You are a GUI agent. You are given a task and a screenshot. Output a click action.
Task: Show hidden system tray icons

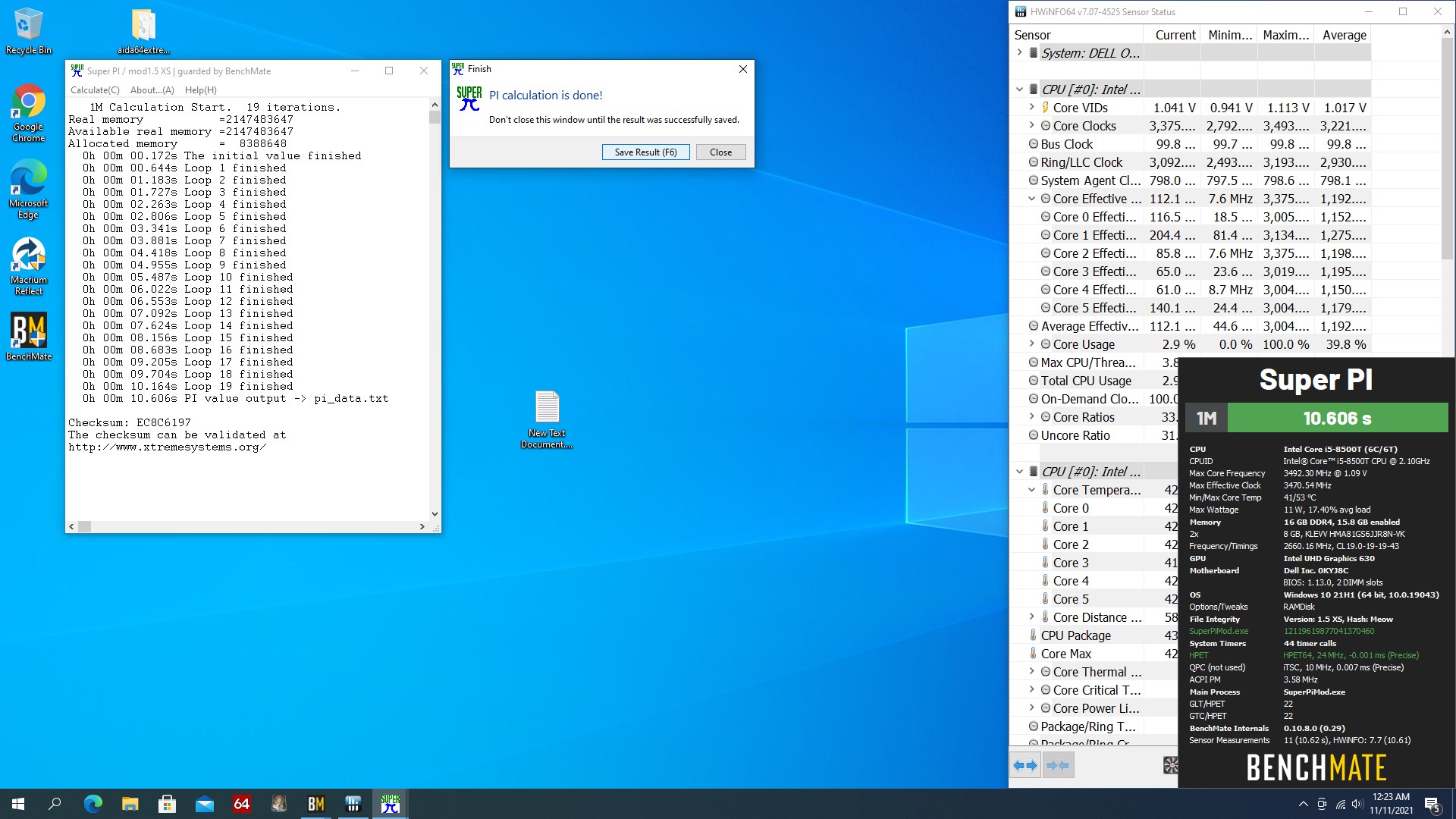(x=1303, y=804)
